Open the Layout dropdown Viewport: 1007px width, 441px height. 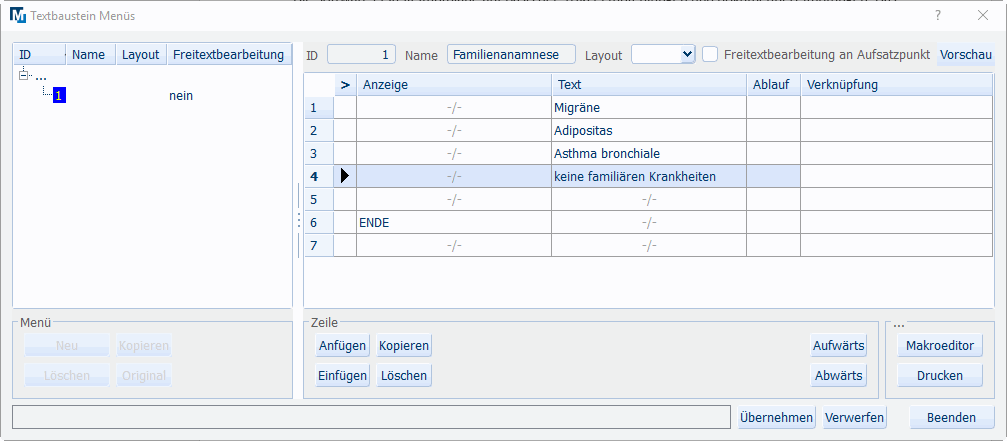688,55
